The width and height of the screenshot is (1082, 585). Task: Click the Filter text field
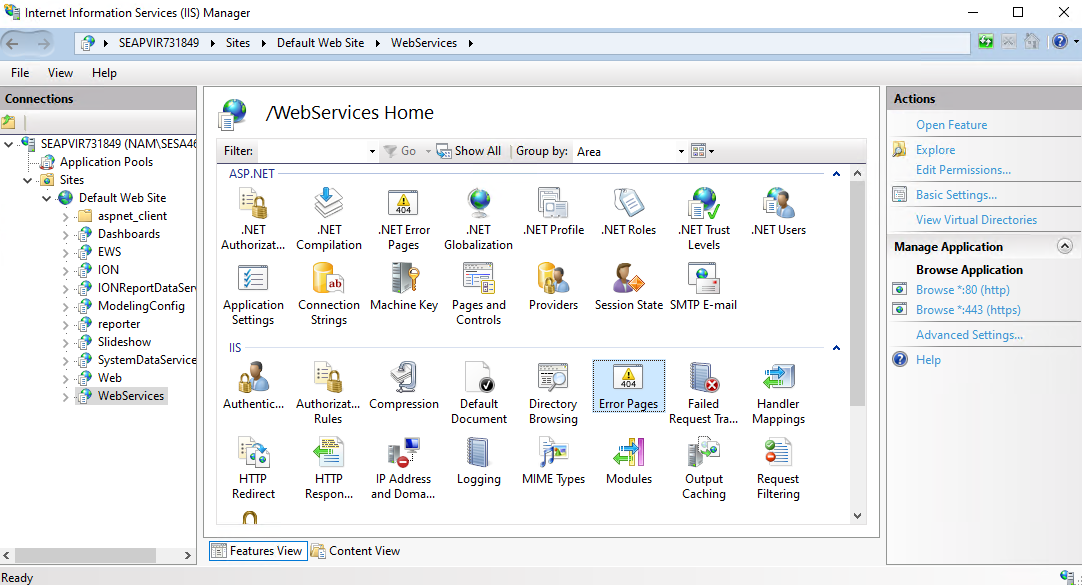pos(311,151)
